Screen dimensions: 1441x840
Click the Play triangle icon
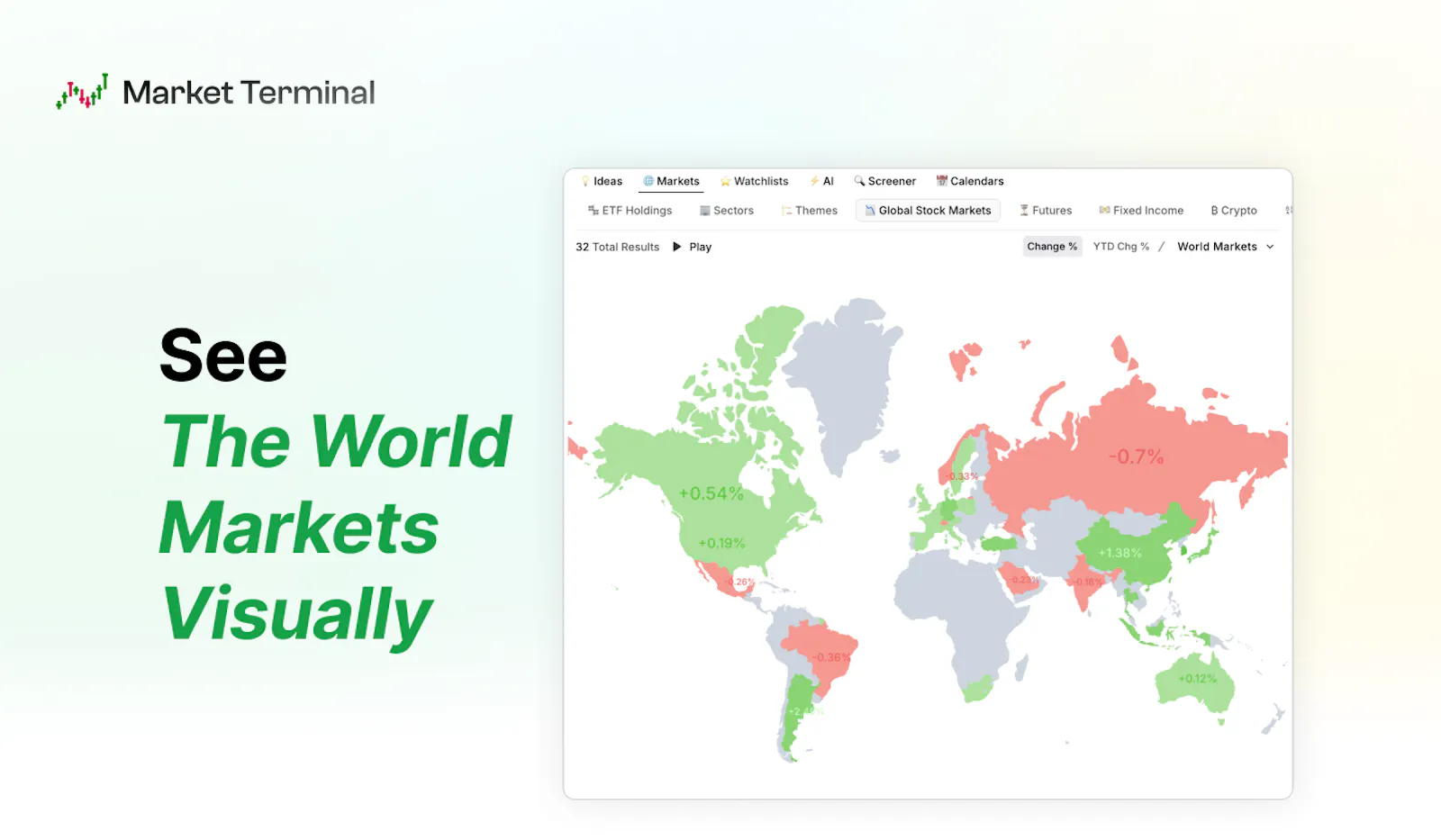677,247
